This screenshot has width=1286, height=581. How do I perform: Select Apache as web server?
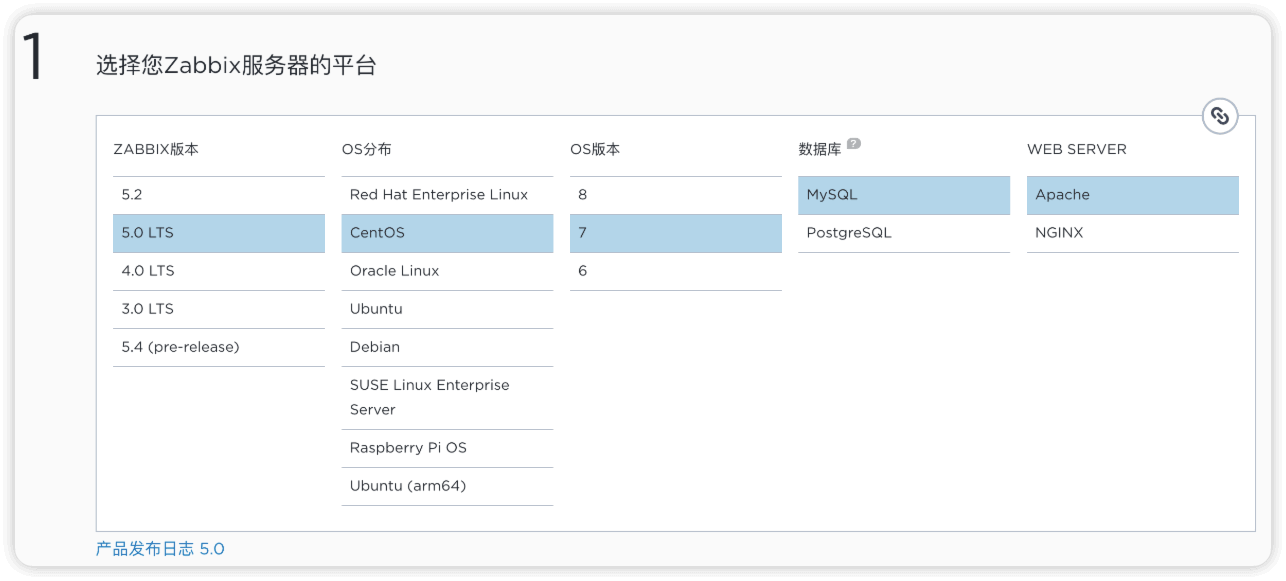[1133, 195]
